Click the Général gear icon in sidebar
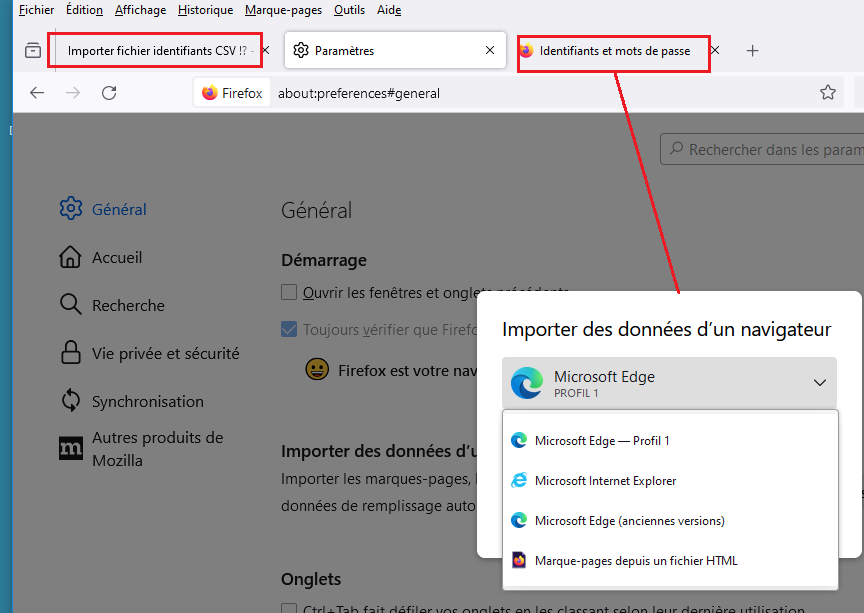This screenshot has width=864, height=613. [x=71, y=208]
